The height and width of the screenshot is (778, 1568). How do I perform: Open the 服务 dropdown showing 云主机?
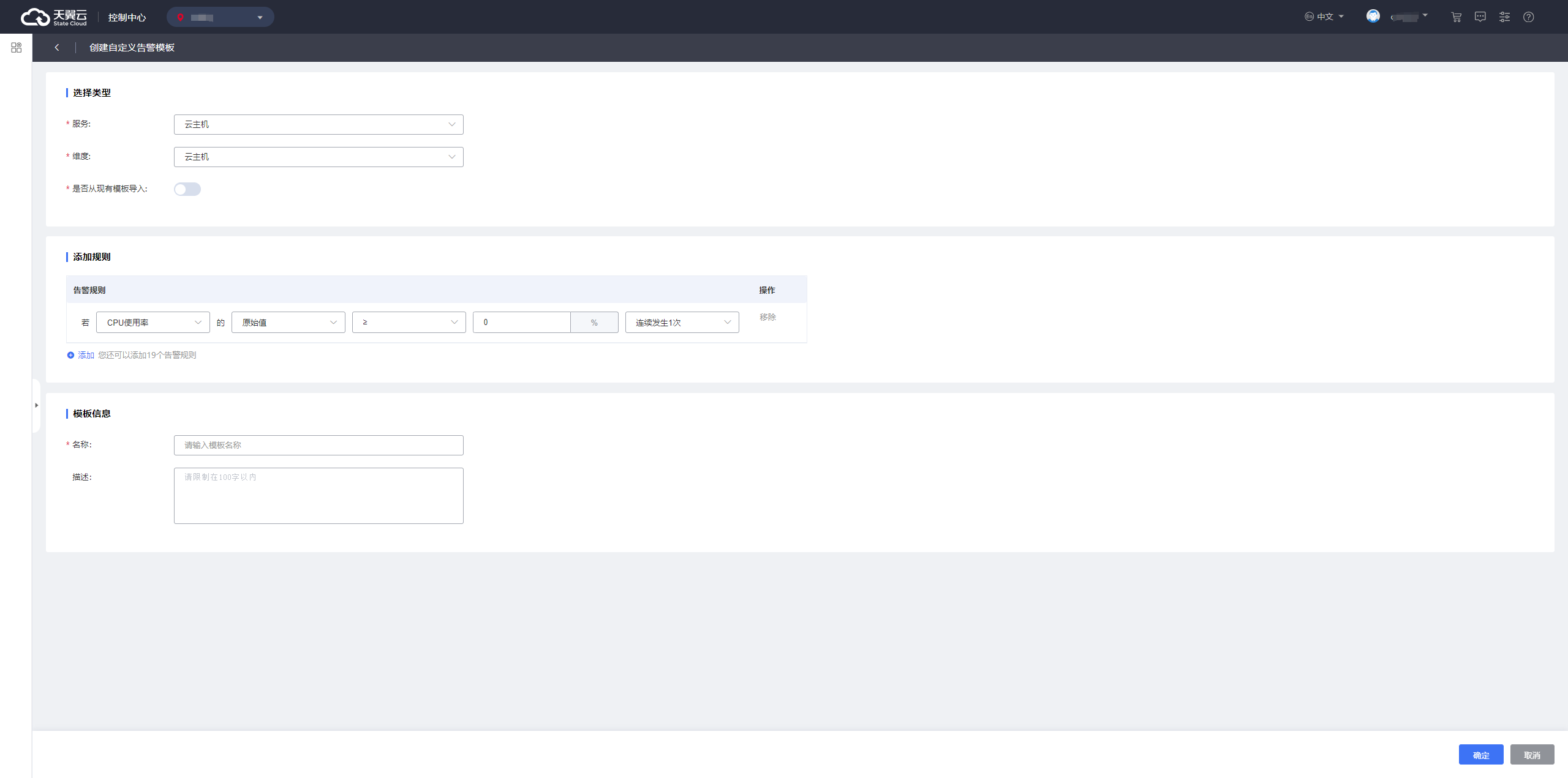point(318,124)
